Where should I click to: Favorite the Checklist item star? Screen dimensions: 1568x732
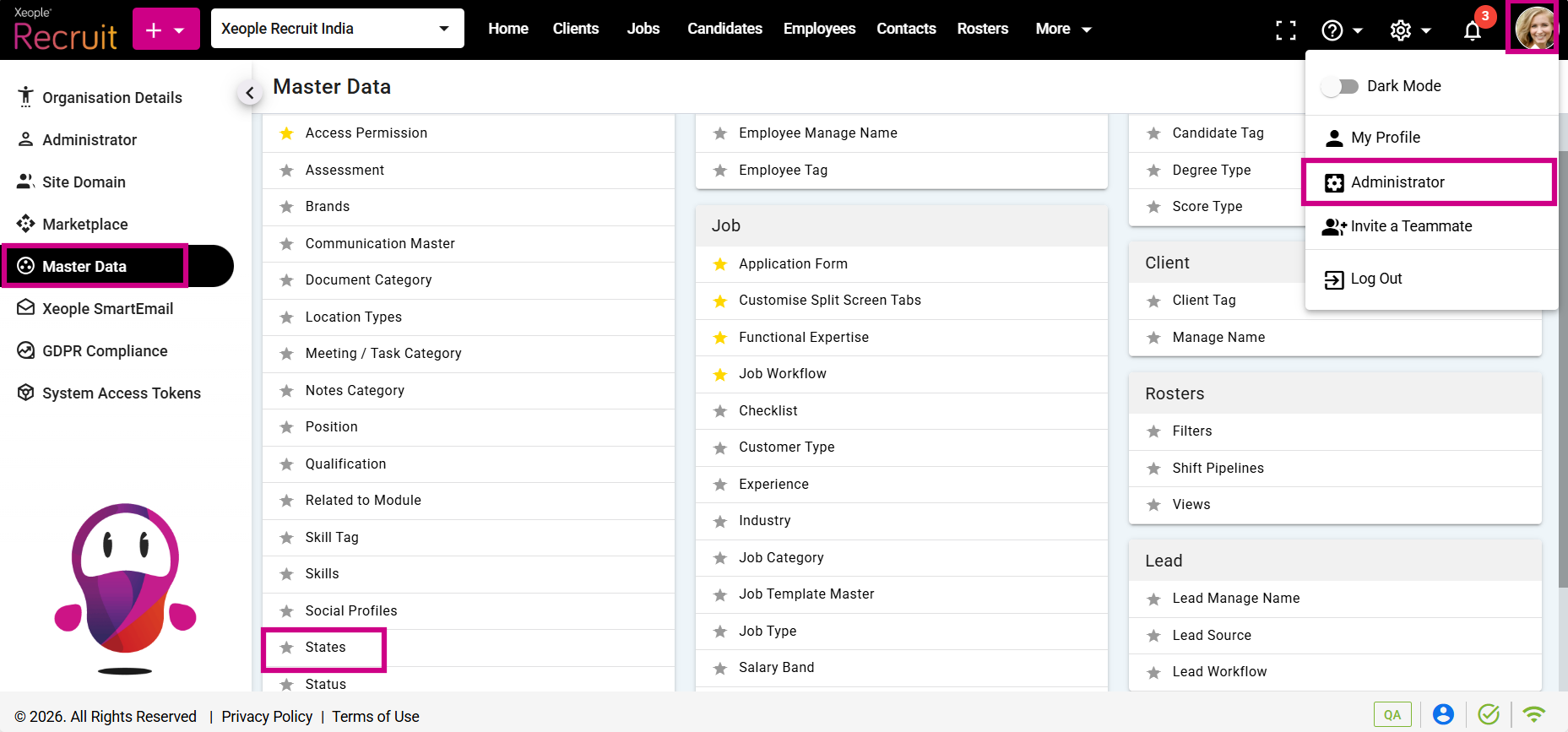[720, 411]
